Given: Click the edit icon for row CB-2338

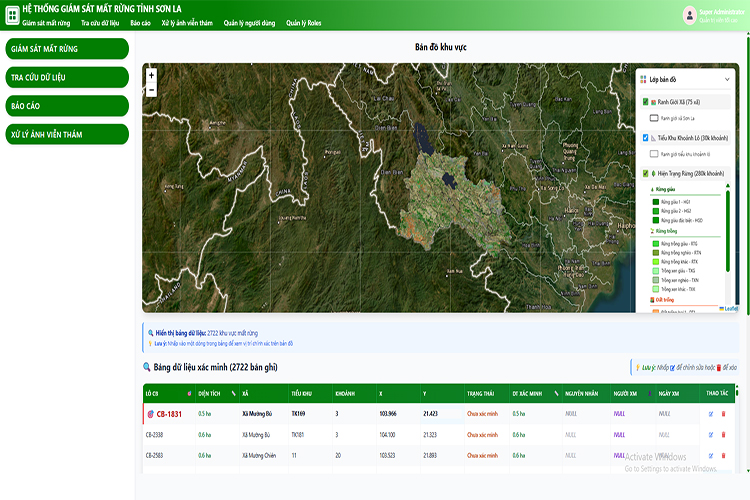Looking at the screenshot, I should coord(711,434).
